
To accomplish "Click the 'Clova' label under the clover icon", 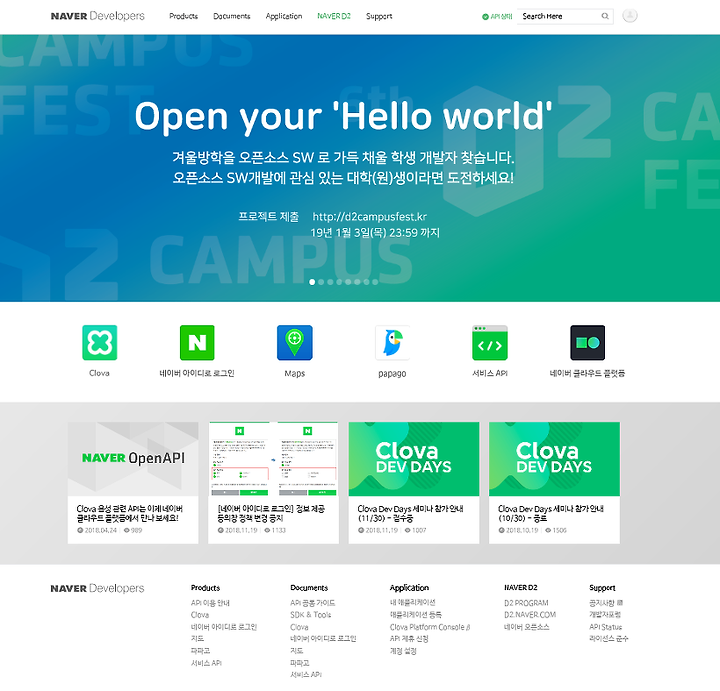I will tap(99, 373).
